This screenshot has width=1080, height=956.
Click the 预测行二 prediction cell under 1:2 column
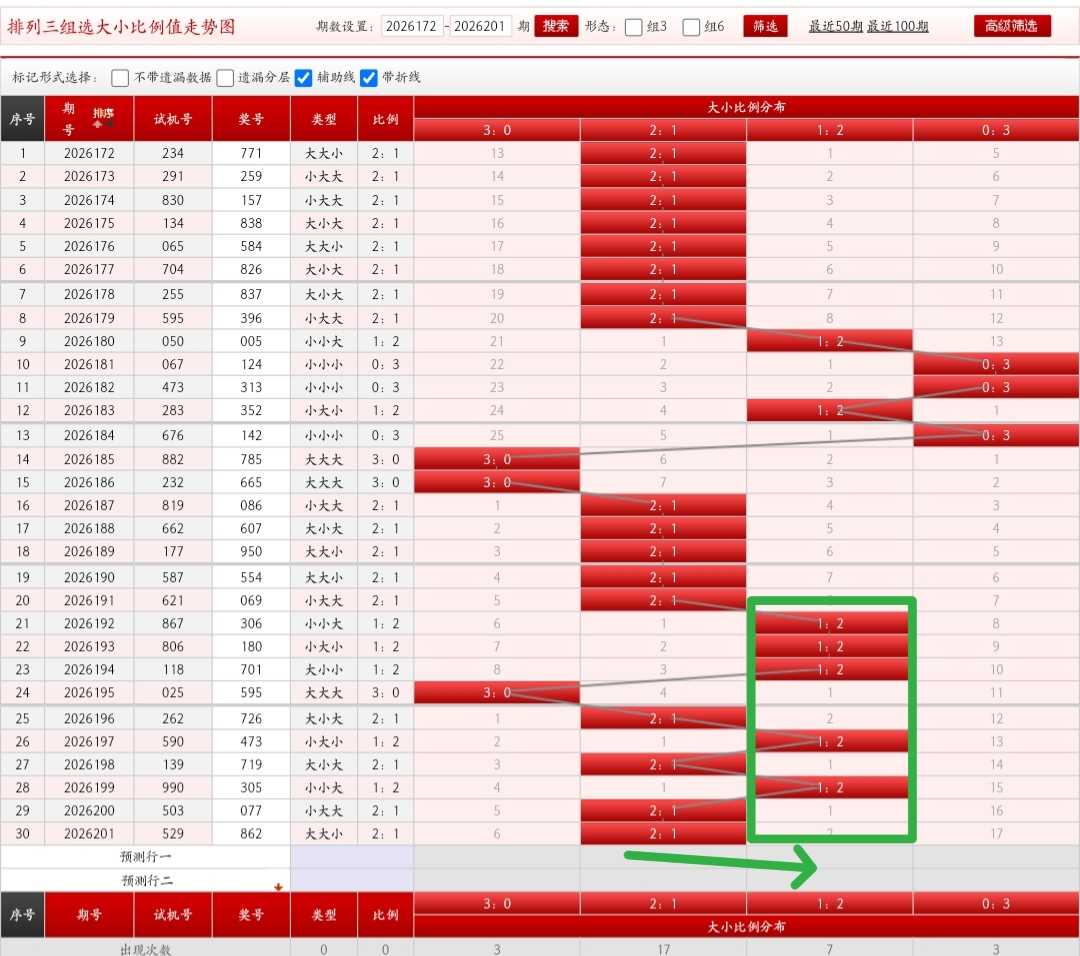[x=830, y=880]
